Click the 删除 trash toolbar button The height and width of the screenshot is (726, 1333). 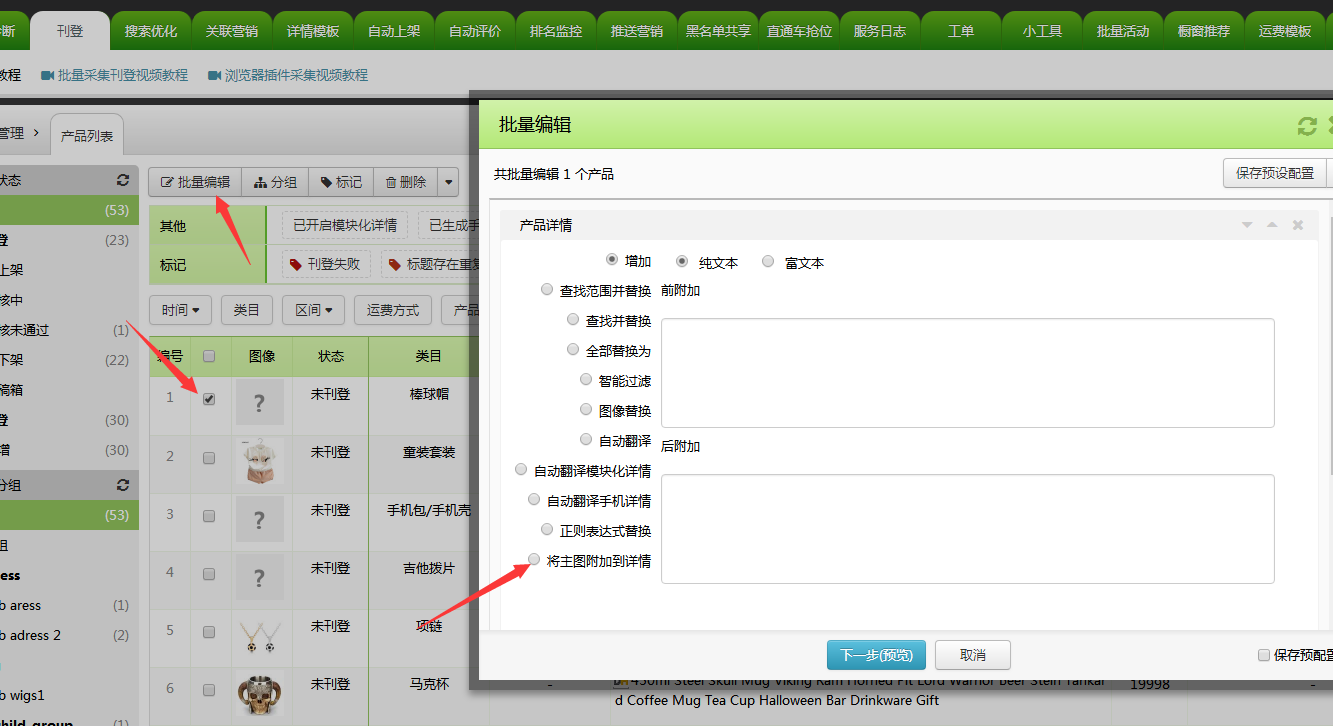coord(406,182)
